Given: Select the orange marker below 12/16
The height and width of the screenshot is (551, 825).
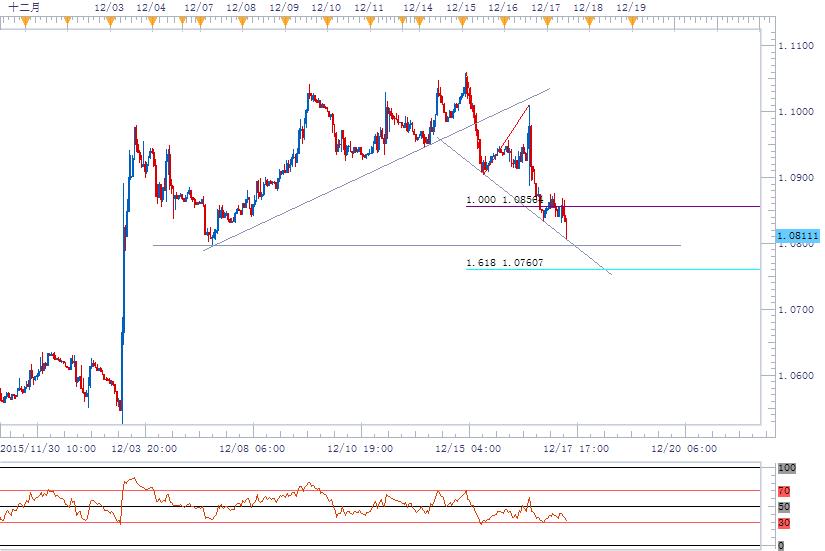Looking at the screenshot, I should pyautogui.click(x=504, y=22).
